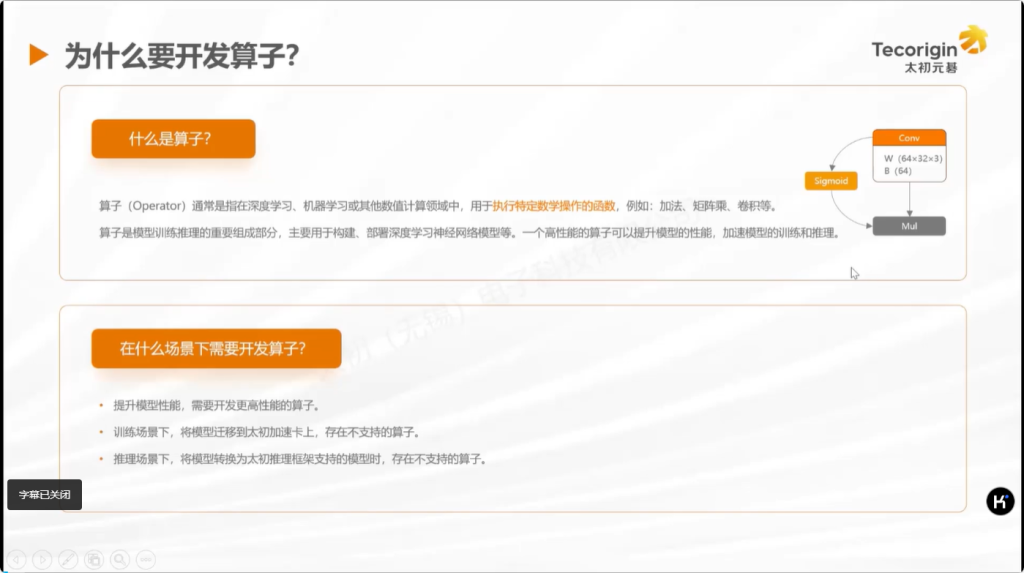Open more slideshow options ellipsis

[145, 559]
